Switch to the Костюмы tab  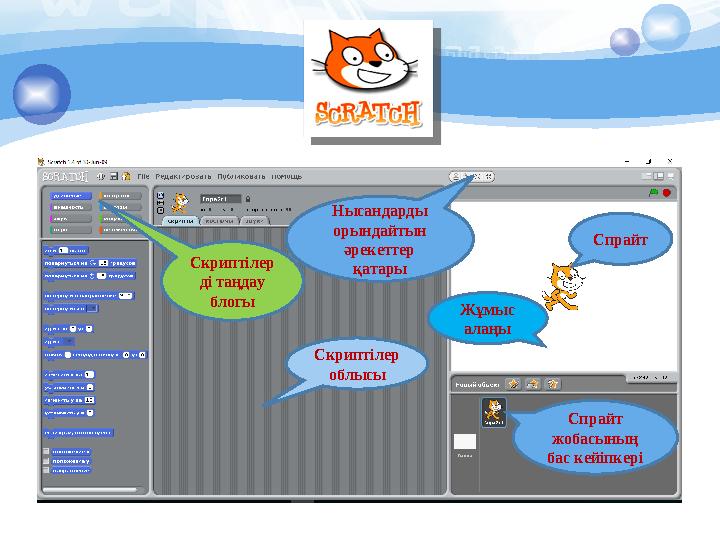(x=219, y=221)
